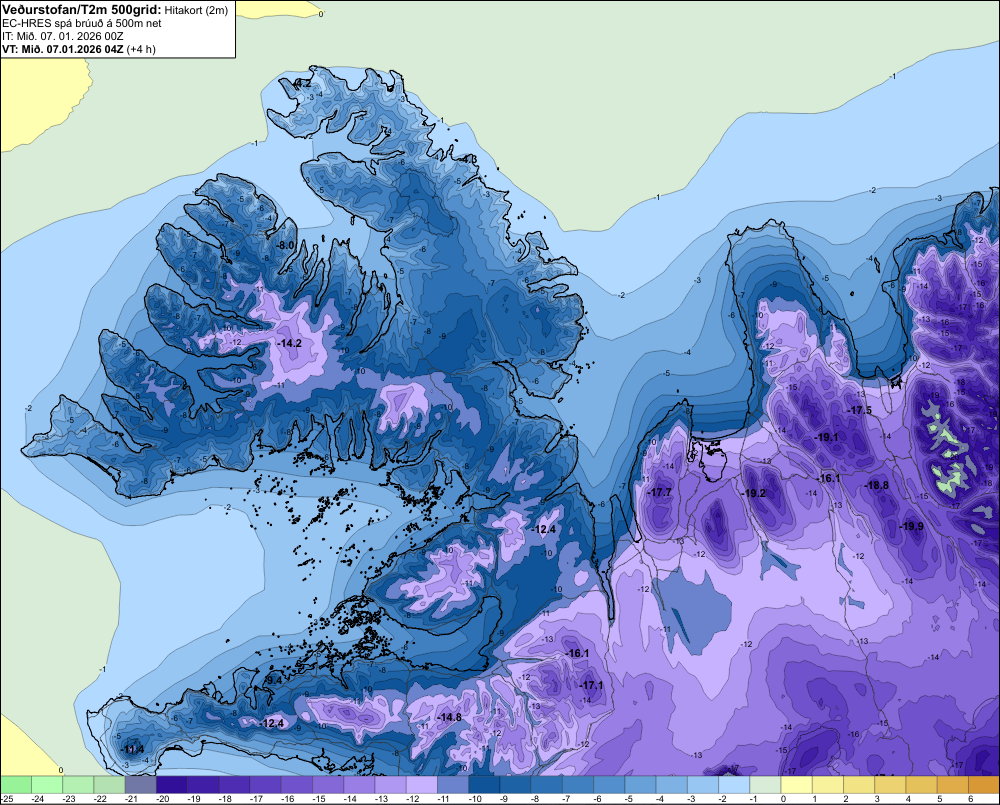Click the -14 legend color swatch
Image resolution: width=1000 pixels, height=805 pixels.
359,784
